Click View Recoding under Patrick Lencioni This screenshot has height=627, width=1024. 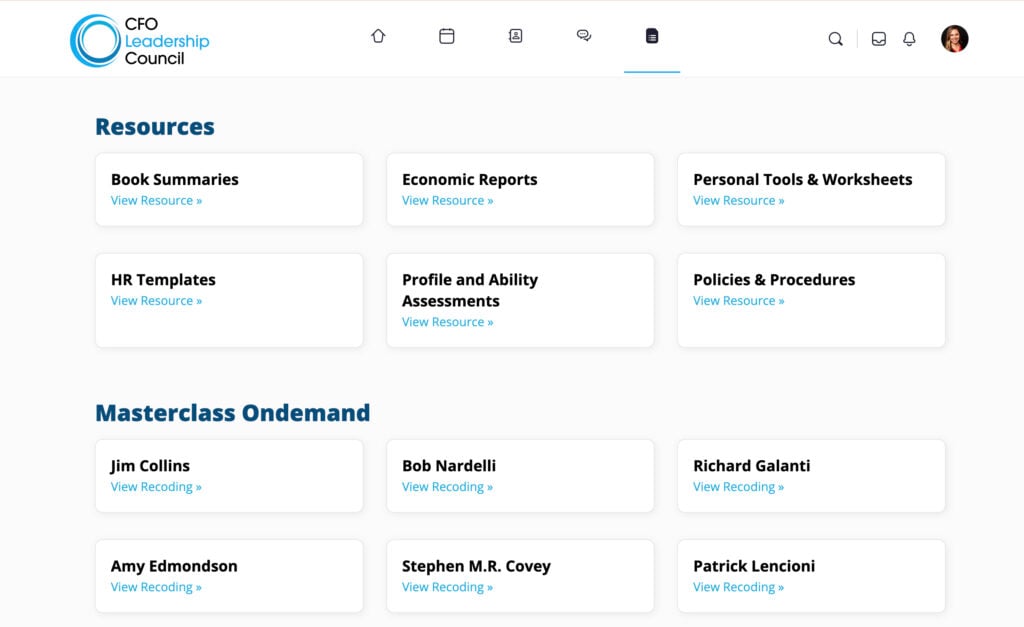(x=739, y=587)
